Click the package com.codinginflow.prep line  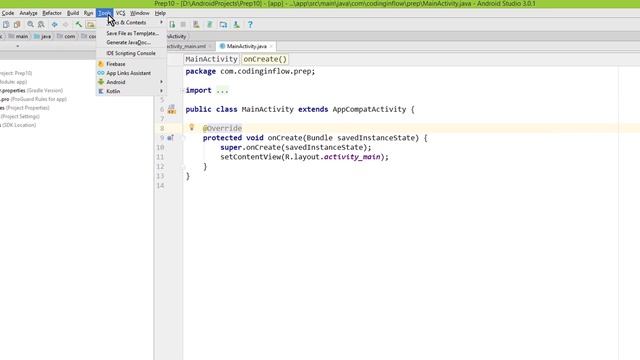pyautogui.click(x=250, y=71)
